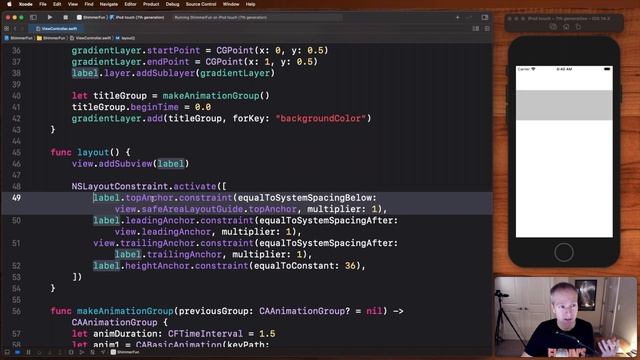Open the ViewController.swift breadcrumb
The image size is (640, 360).
coord(90,38)
